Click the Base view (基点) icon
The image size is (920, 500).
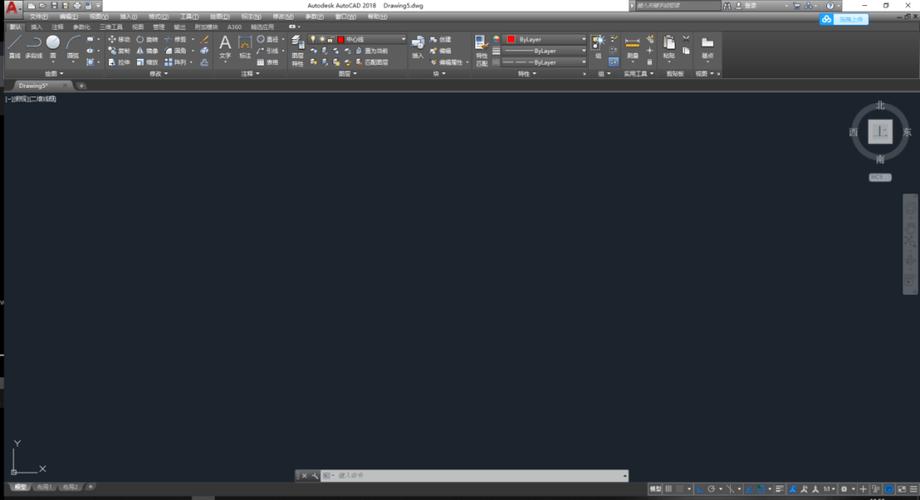tap(708, 46)
